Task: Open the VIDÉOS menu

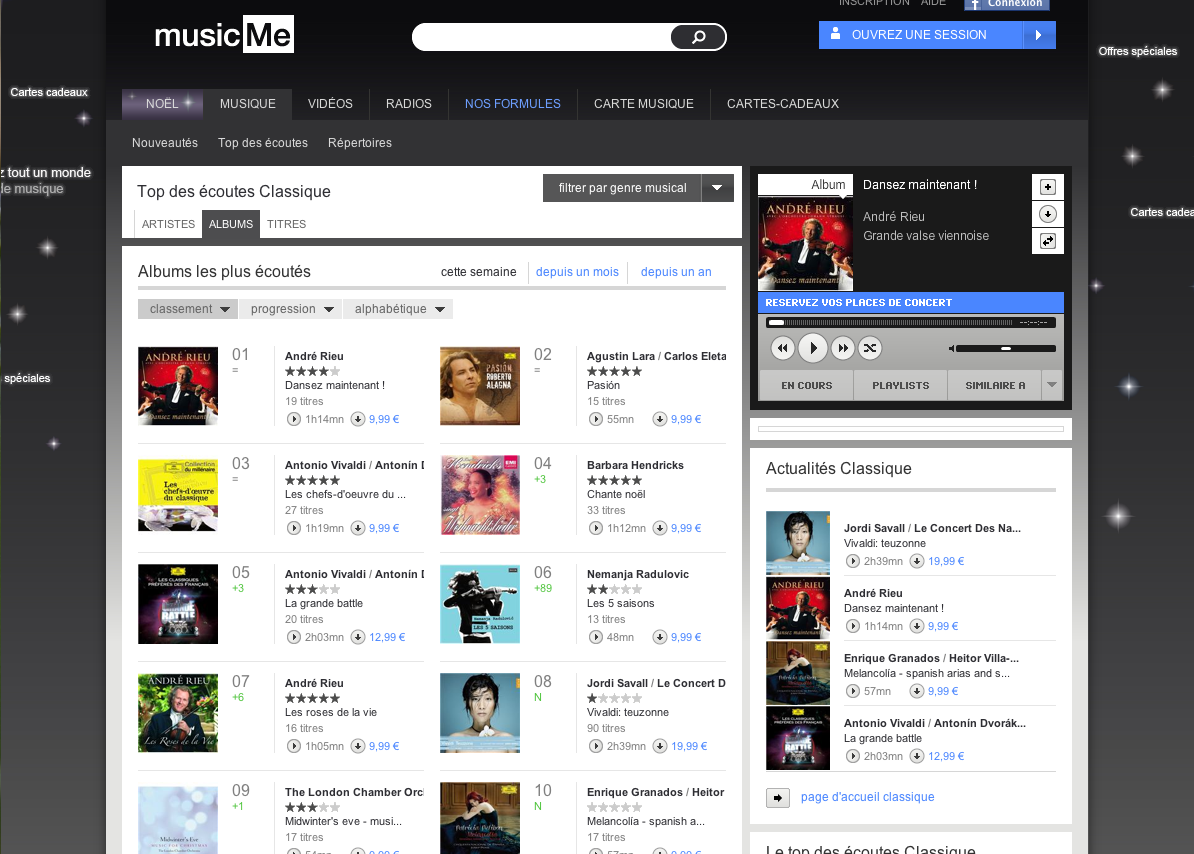Action: pyautogui.click(x=330, y=104)
